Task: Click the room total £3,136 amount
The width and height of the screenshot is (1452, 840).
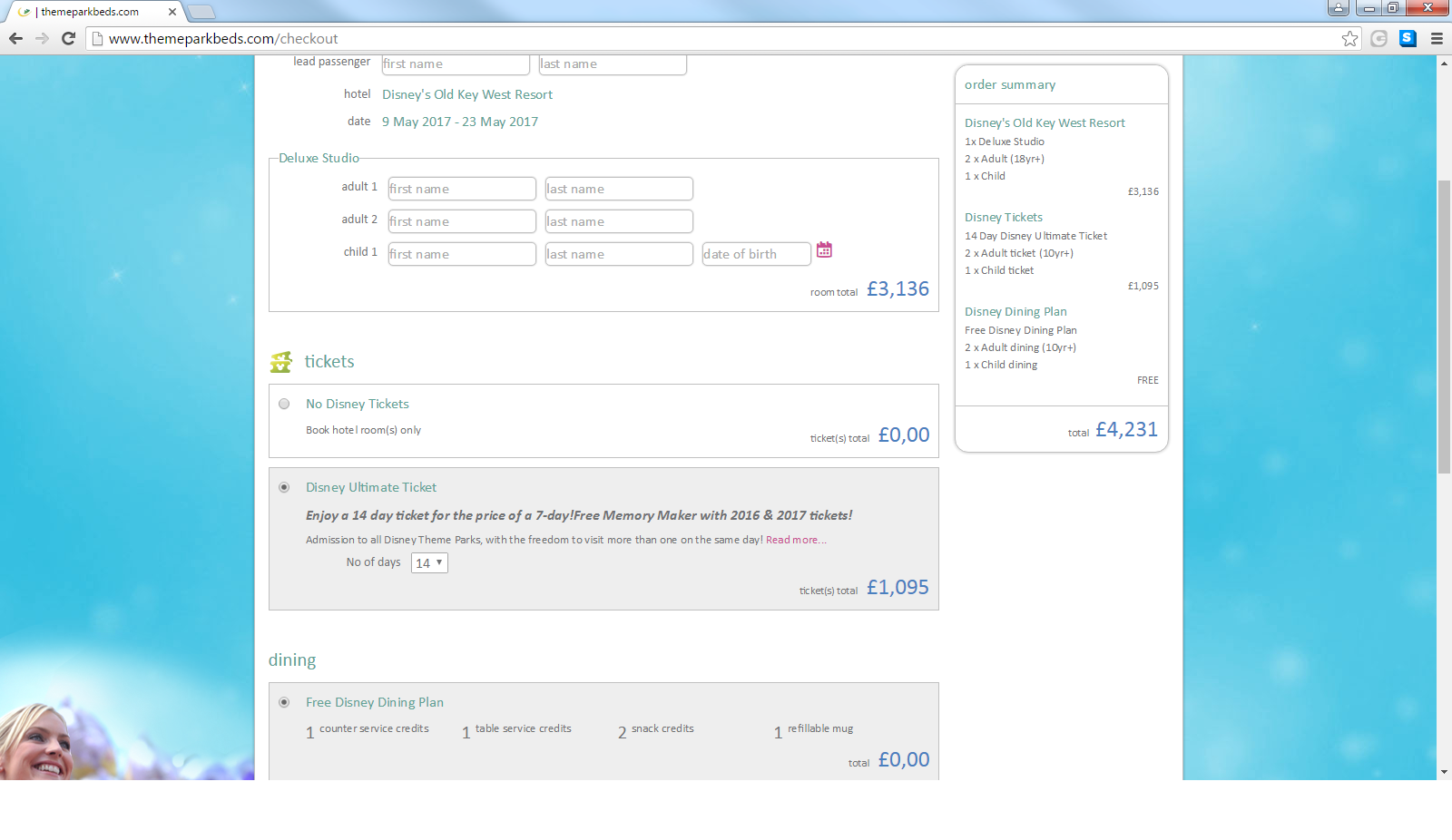Action: [x=898, y=288]
